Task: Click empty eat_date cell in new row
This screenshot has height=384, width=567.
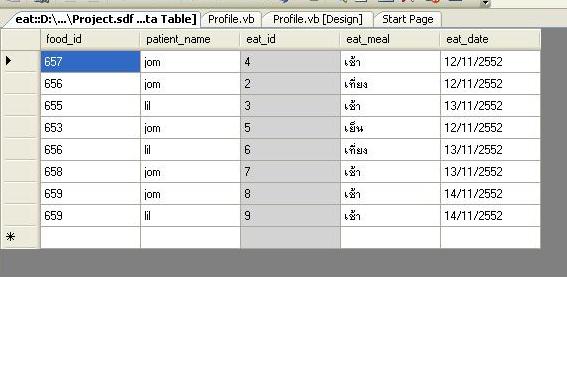Action: point(491,238)
